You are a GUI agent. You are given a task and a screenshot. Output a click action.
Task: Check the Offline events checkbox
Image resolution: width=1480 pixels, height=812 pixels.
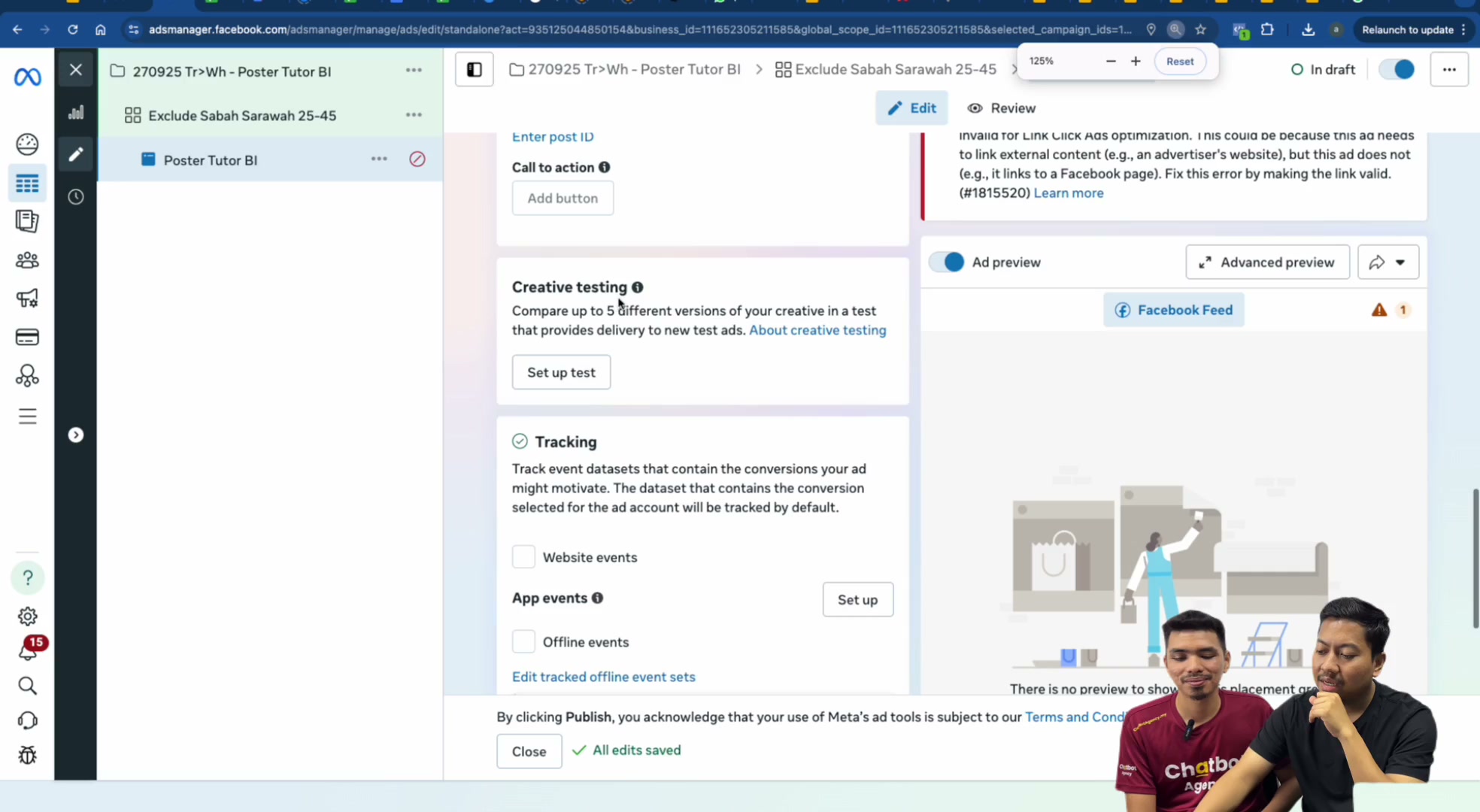click(523, 642)
